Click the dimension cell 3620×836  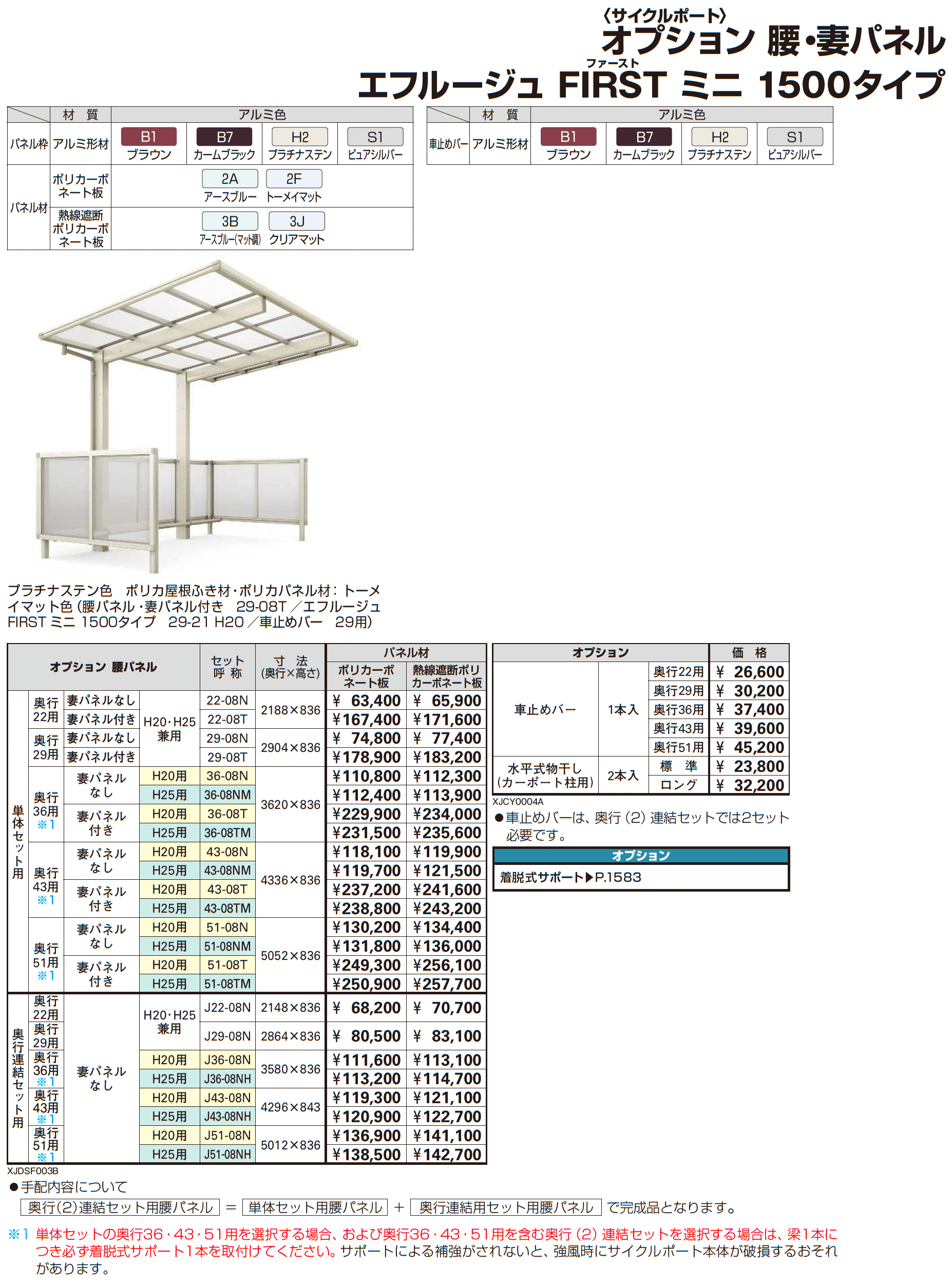coord(291,804)
